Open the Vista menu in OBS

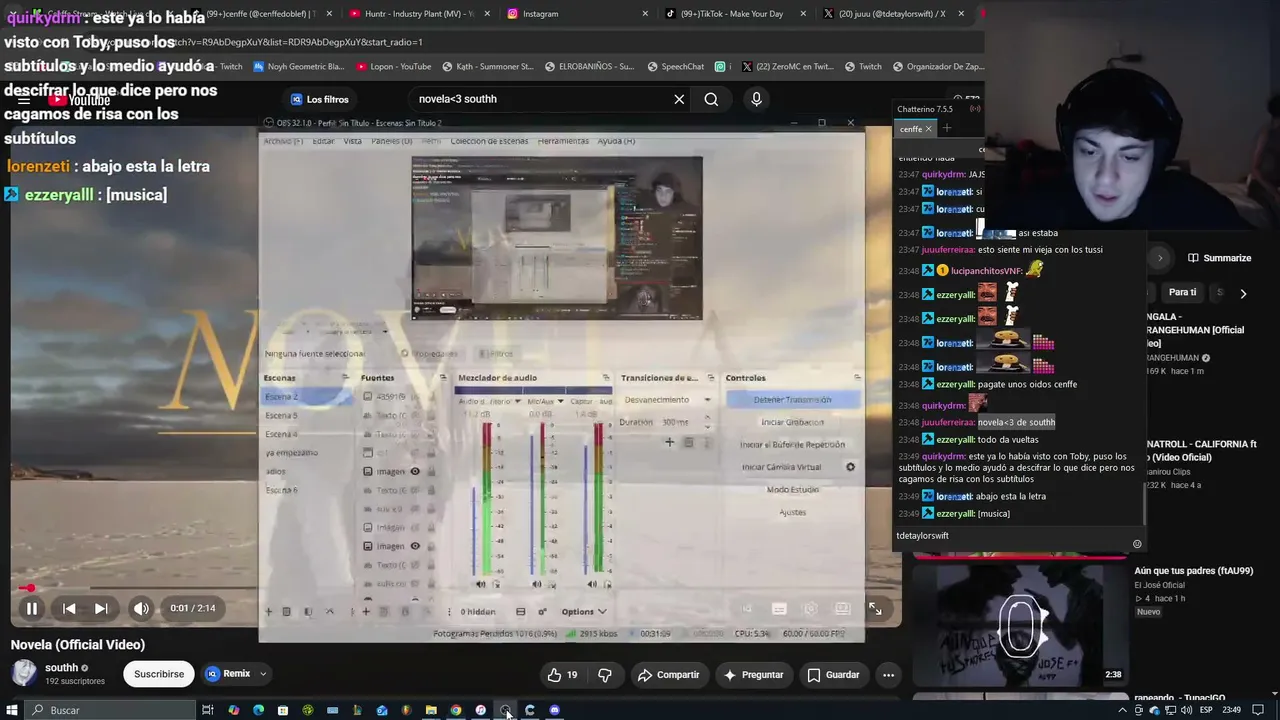tap(353, 141)
